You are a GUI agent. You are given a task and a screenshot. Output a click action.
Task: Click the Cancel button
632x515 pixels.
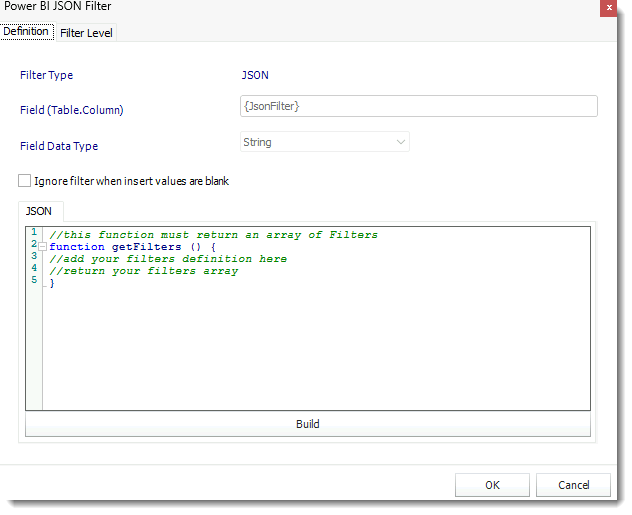[x=573, y=485]
